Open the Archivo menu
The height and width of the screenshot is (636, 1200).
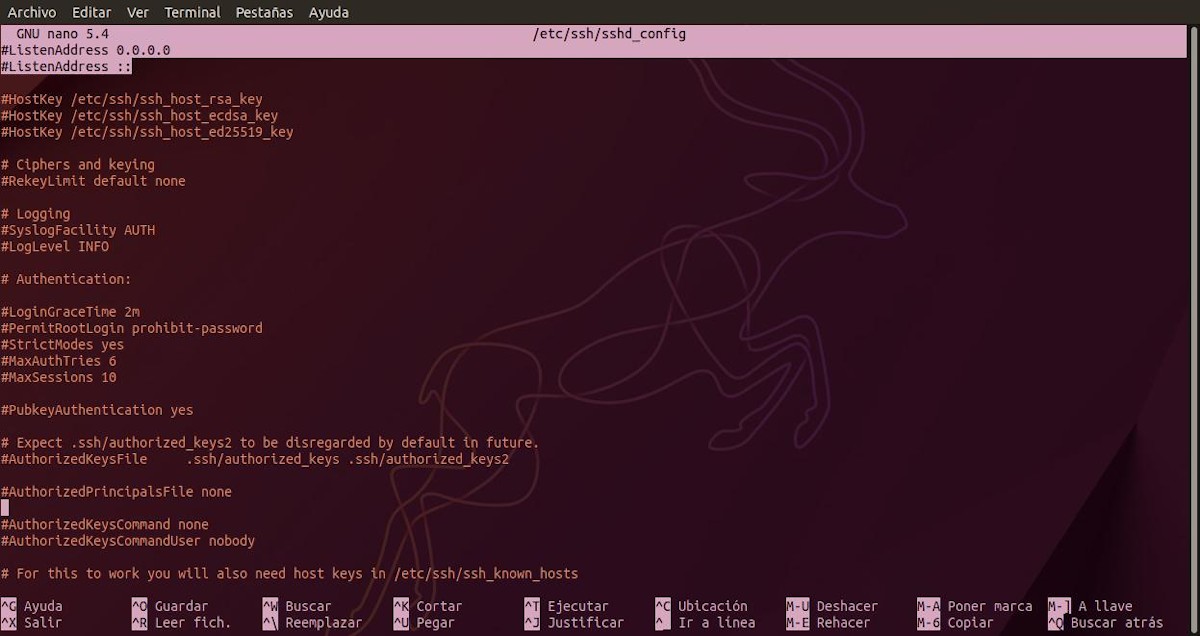coord(31,12)
